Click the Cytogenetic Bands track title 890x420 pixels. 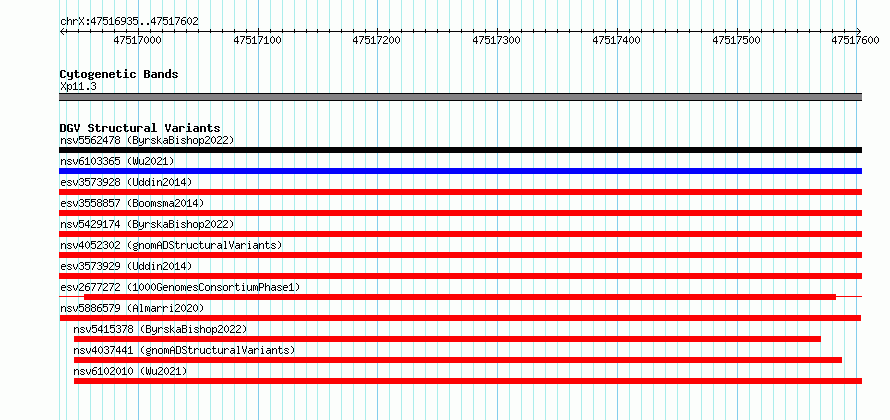point(119,74)
